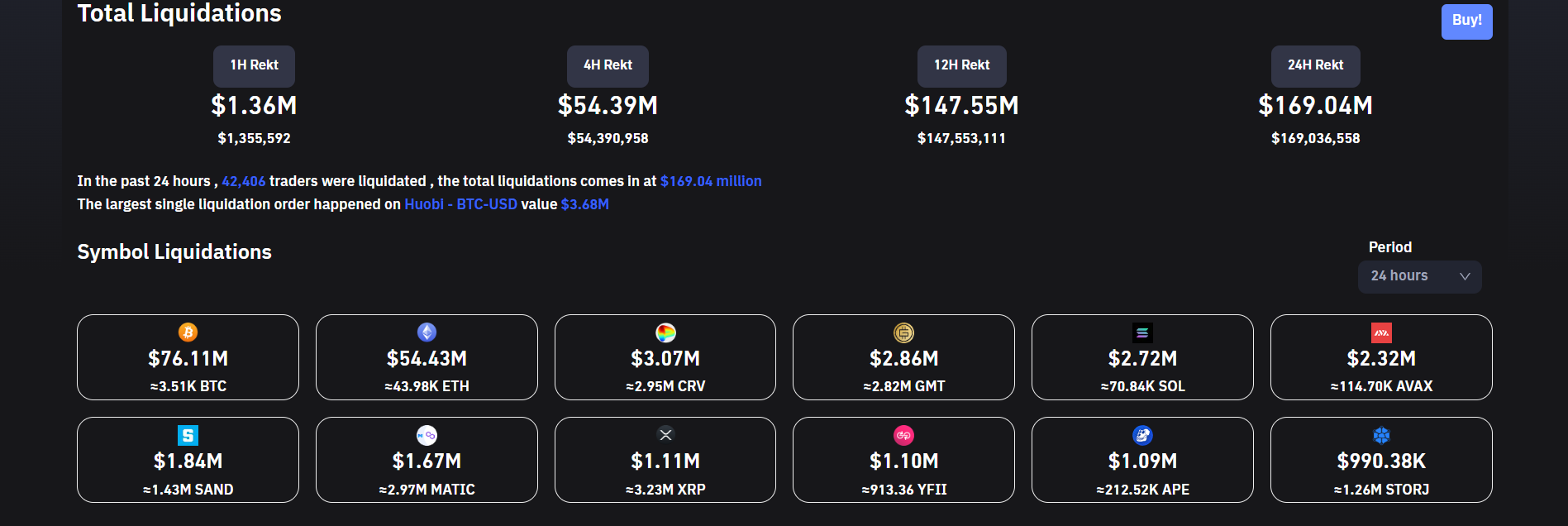Image resolution: width=1568 pixels, height=526 pixels.
Task: Select the 4H Rekt tab
Action: click(x=608, y=65)
